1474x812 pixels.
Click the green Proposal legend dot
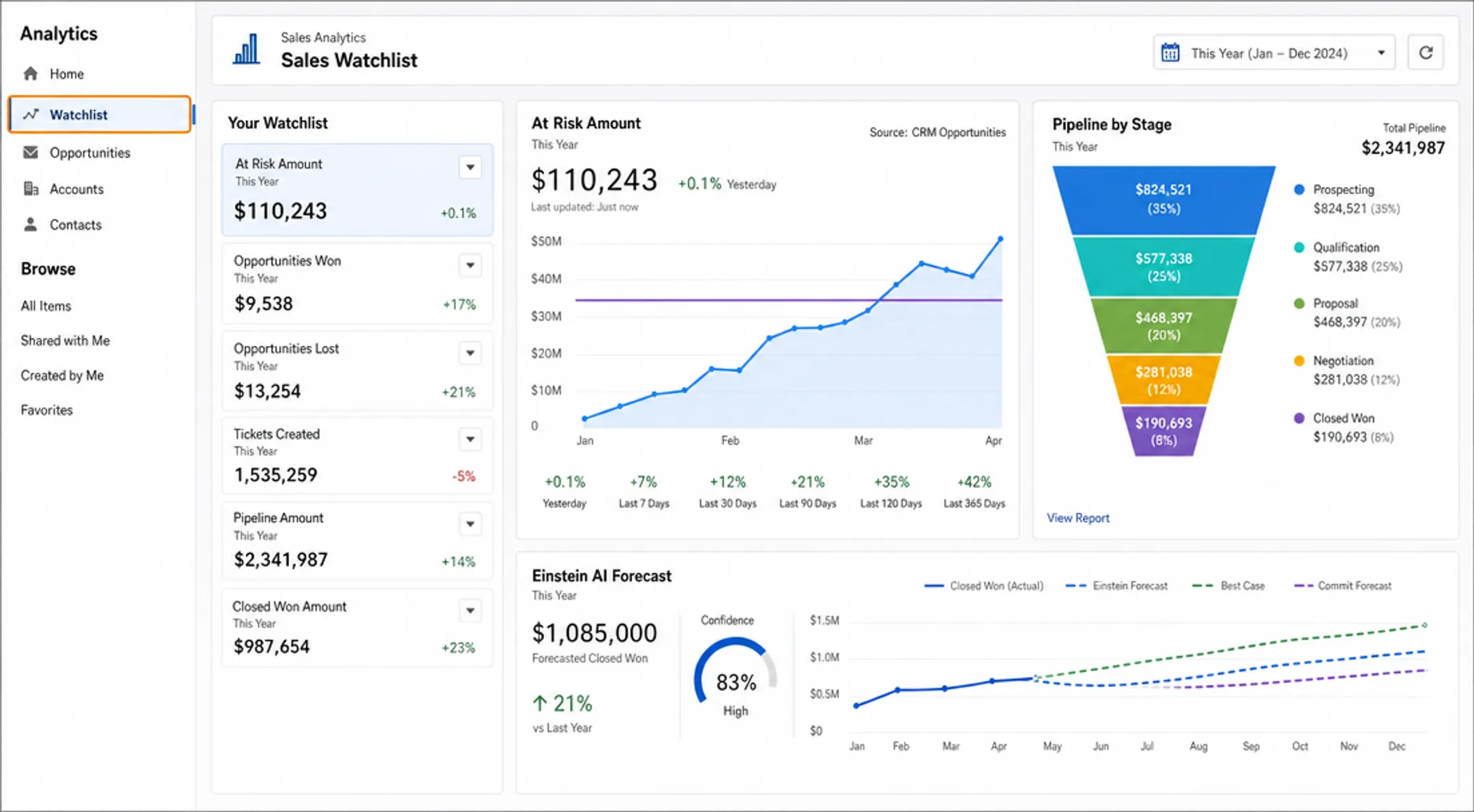1299,304
